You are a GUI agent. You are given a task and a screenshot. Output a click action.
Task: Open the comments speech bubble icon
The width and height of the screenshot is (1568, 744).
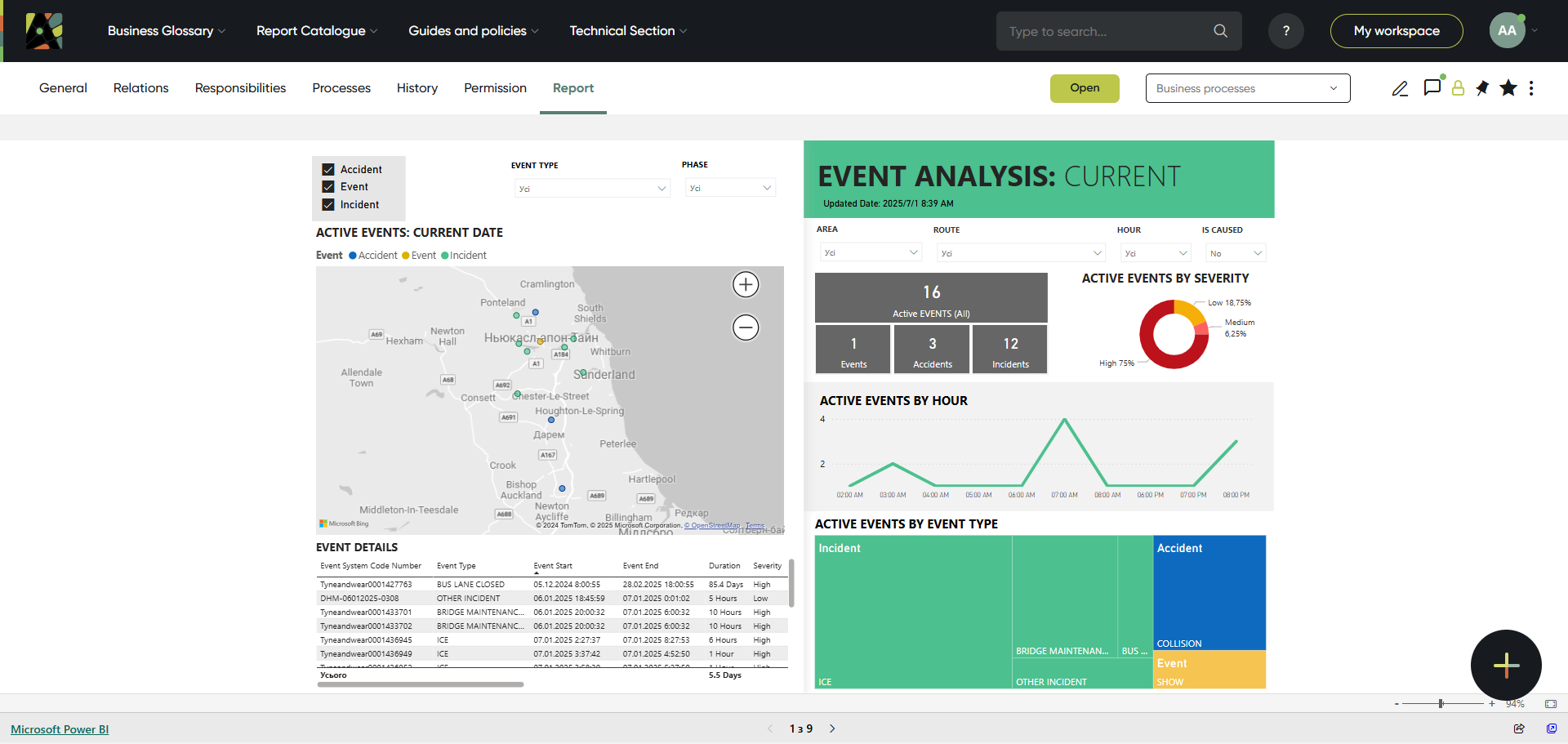[1432, 87]
